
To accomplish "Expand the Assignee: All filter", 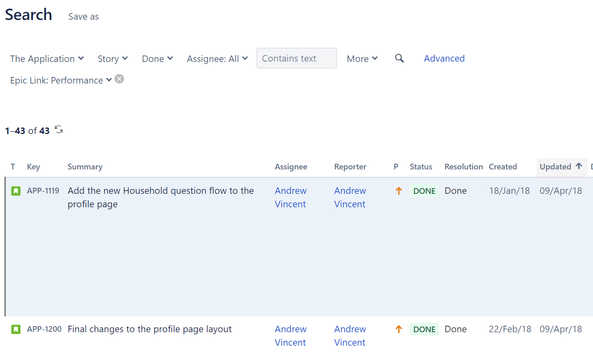I will click(217, 59).
